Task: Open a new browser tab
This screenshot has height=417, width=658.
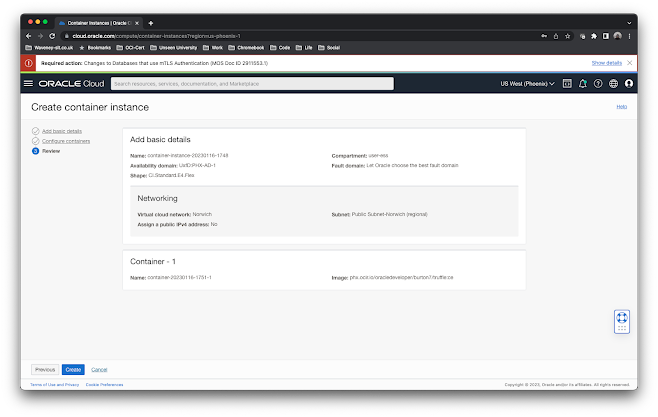Action: point(151,23)
